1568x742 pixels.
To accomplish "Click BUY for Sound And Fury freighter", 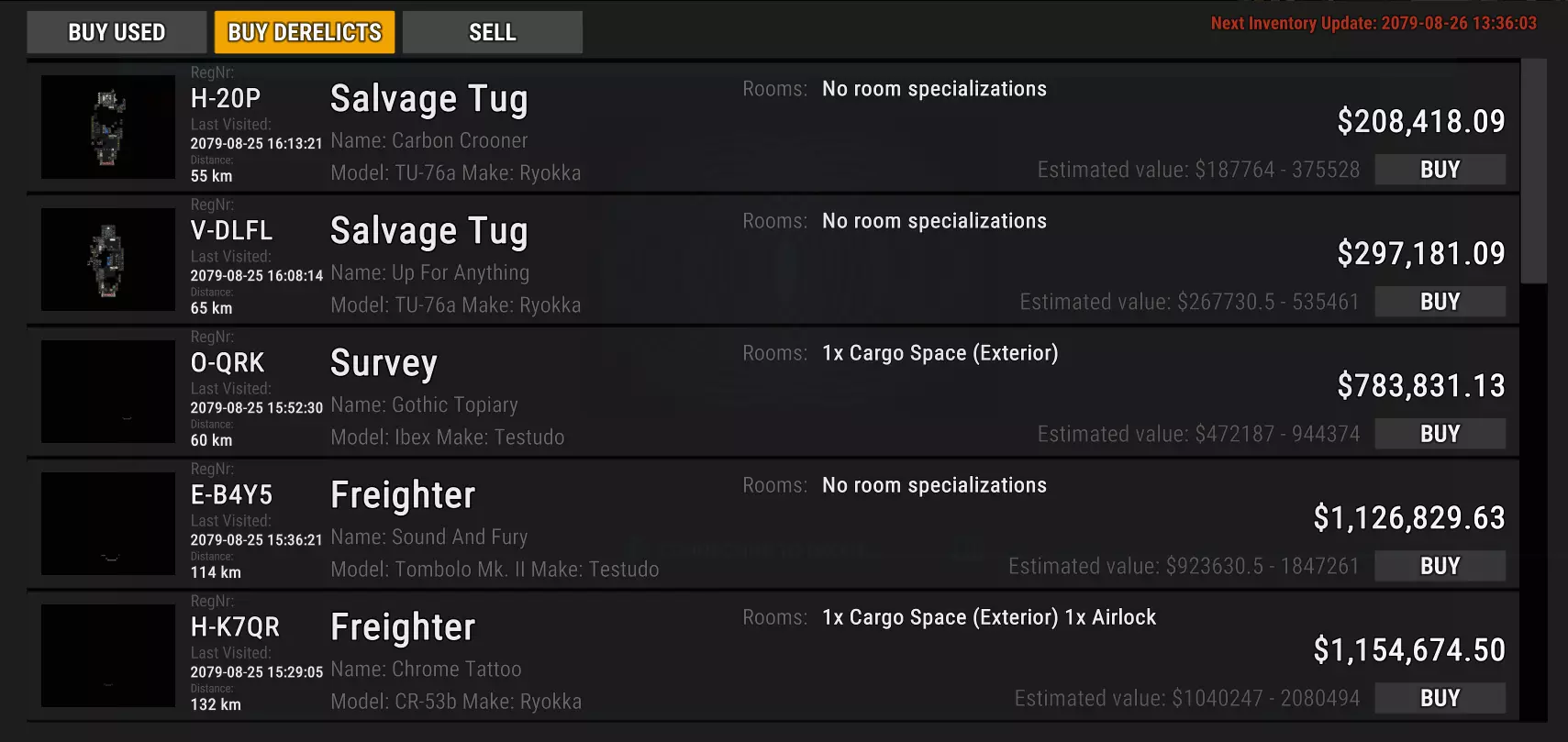I will (x=1440, y=566).
